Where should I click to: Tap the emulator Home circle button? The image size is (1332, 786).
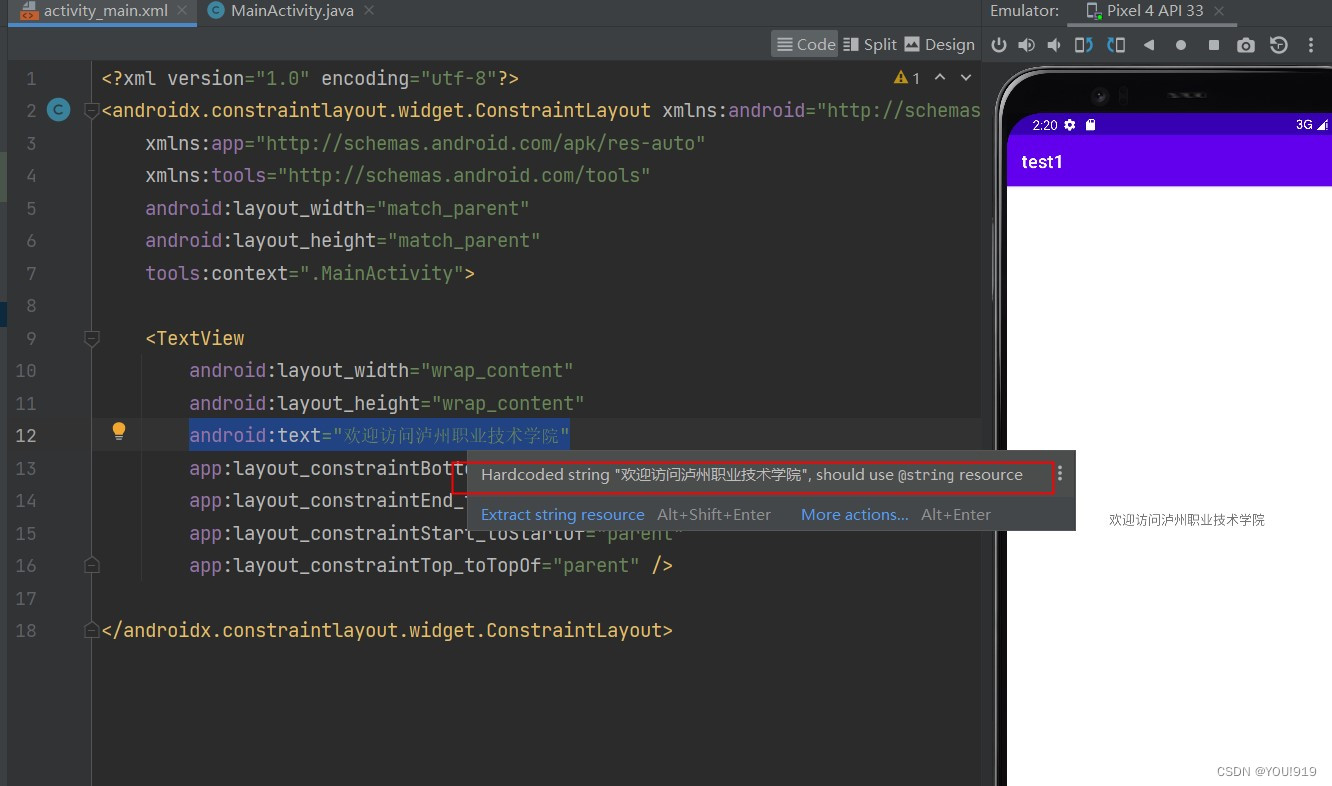[1181, 45]
